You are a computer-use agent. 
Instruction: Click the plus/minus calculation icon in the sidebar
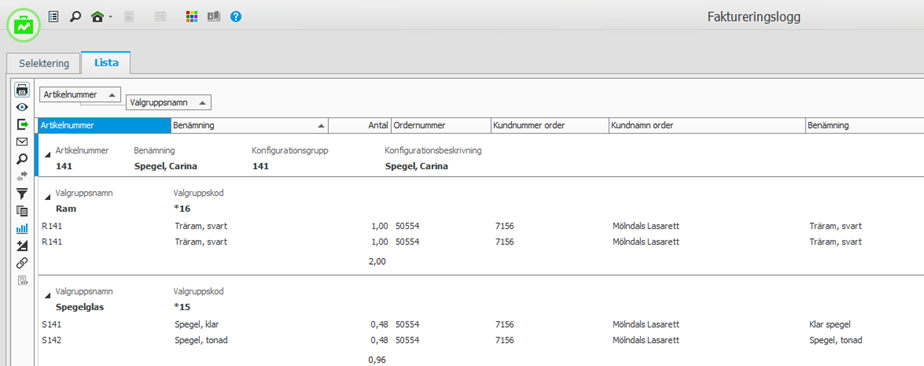pyautogui.click(x=22, y=245)
